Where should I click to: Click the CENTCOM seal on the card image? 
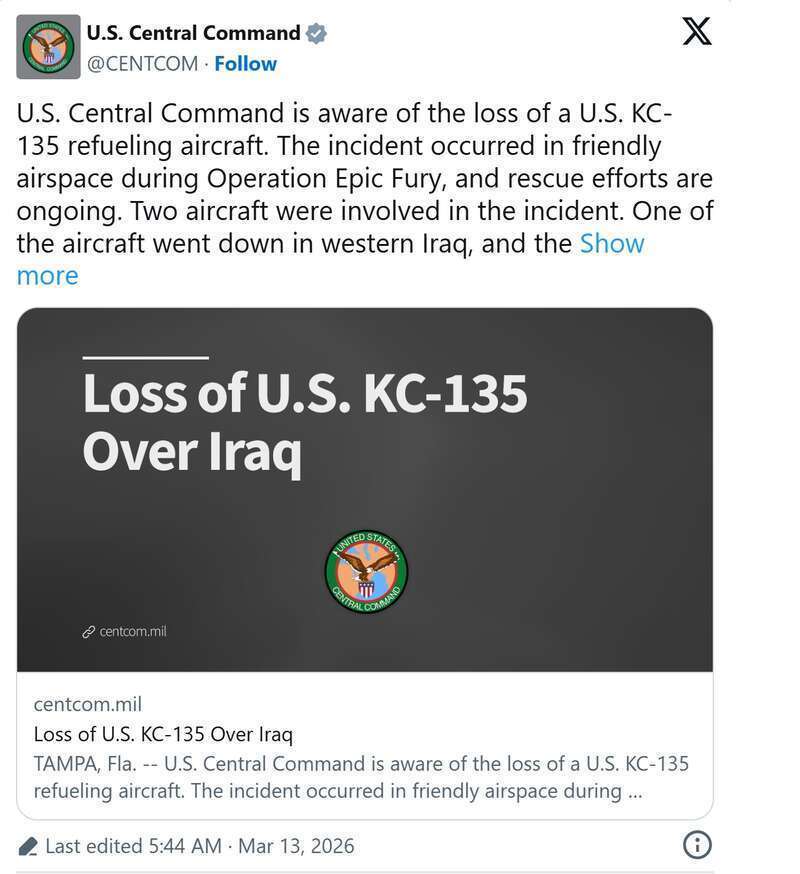366,572
